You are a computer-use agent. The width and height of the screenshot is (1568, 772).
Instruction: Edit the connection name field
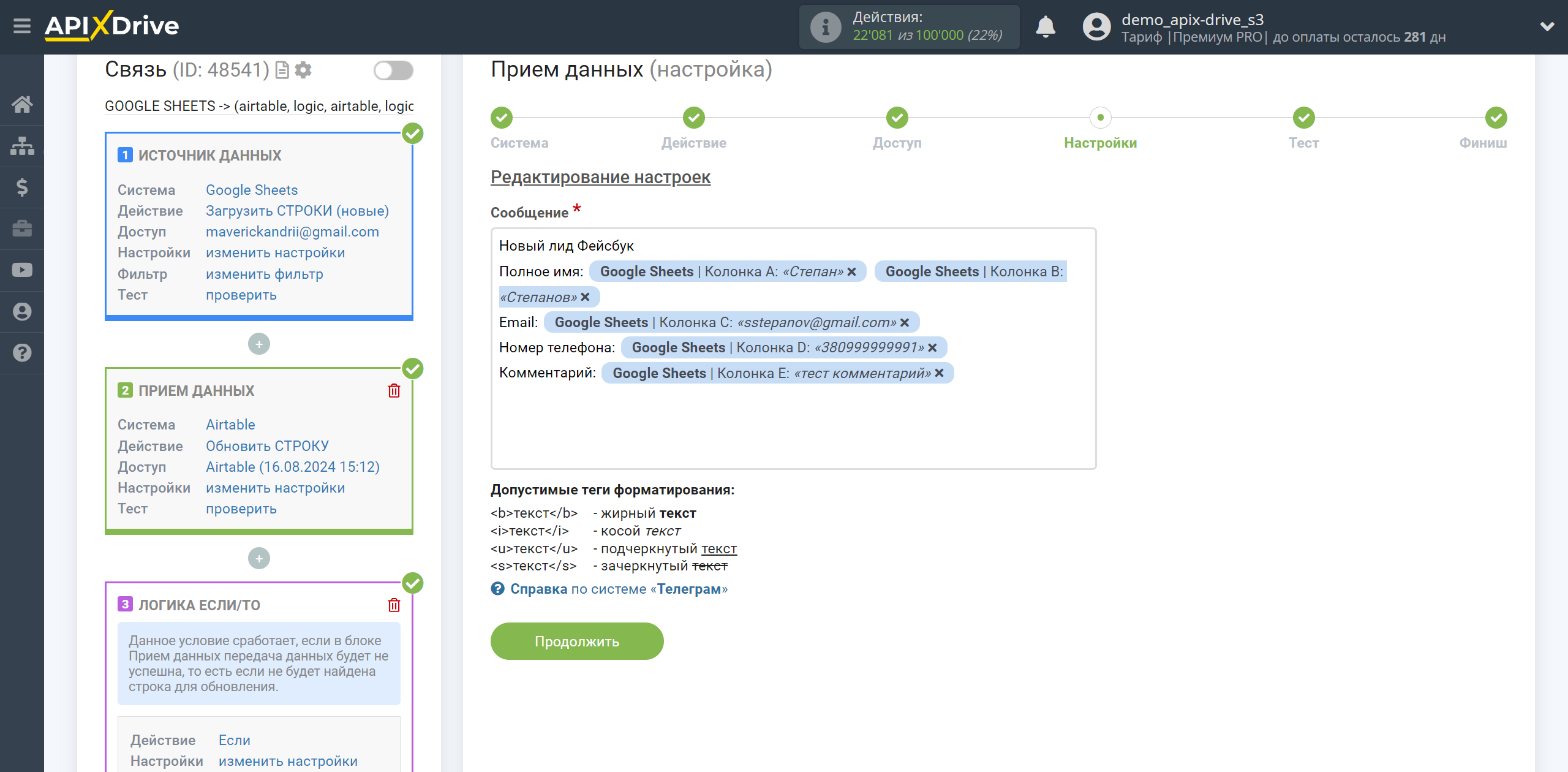click(259, 106)
